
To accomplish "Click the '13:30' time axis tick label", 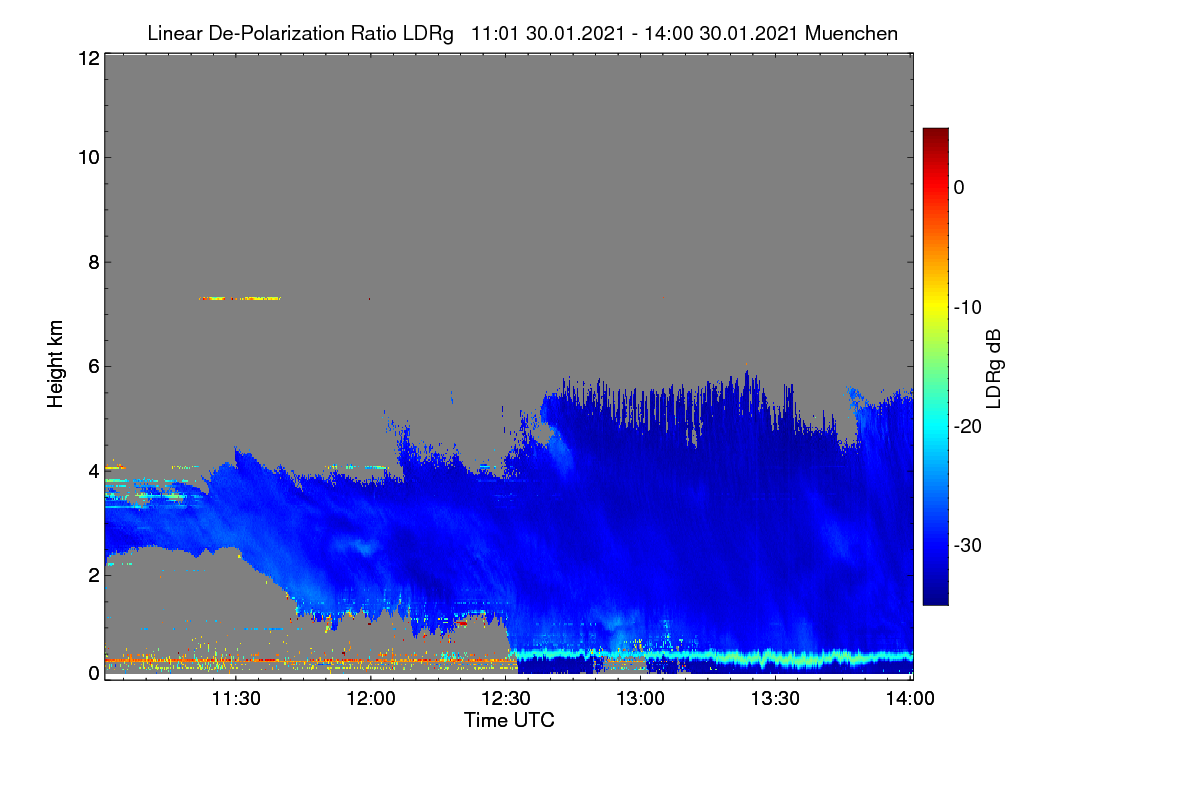I will (775, 699).
